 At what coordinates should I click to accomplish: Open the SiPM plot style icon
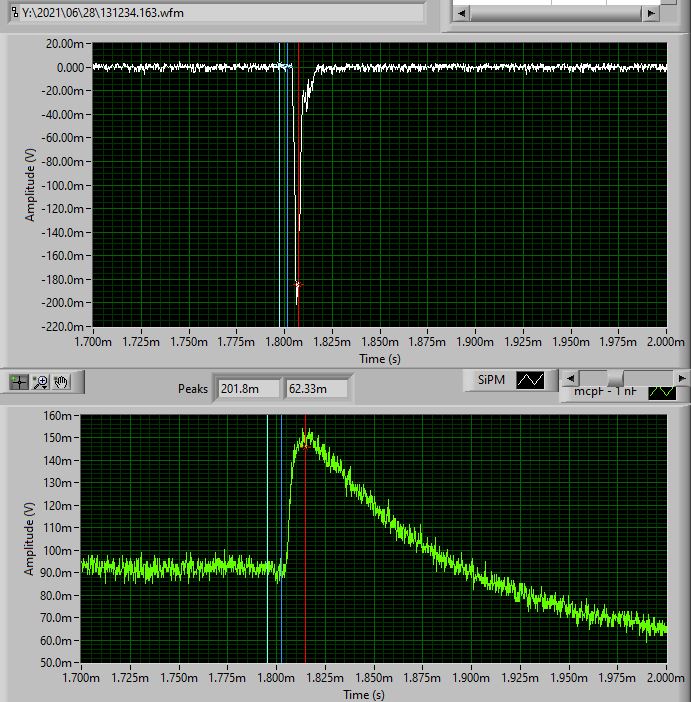click(530, 380)
